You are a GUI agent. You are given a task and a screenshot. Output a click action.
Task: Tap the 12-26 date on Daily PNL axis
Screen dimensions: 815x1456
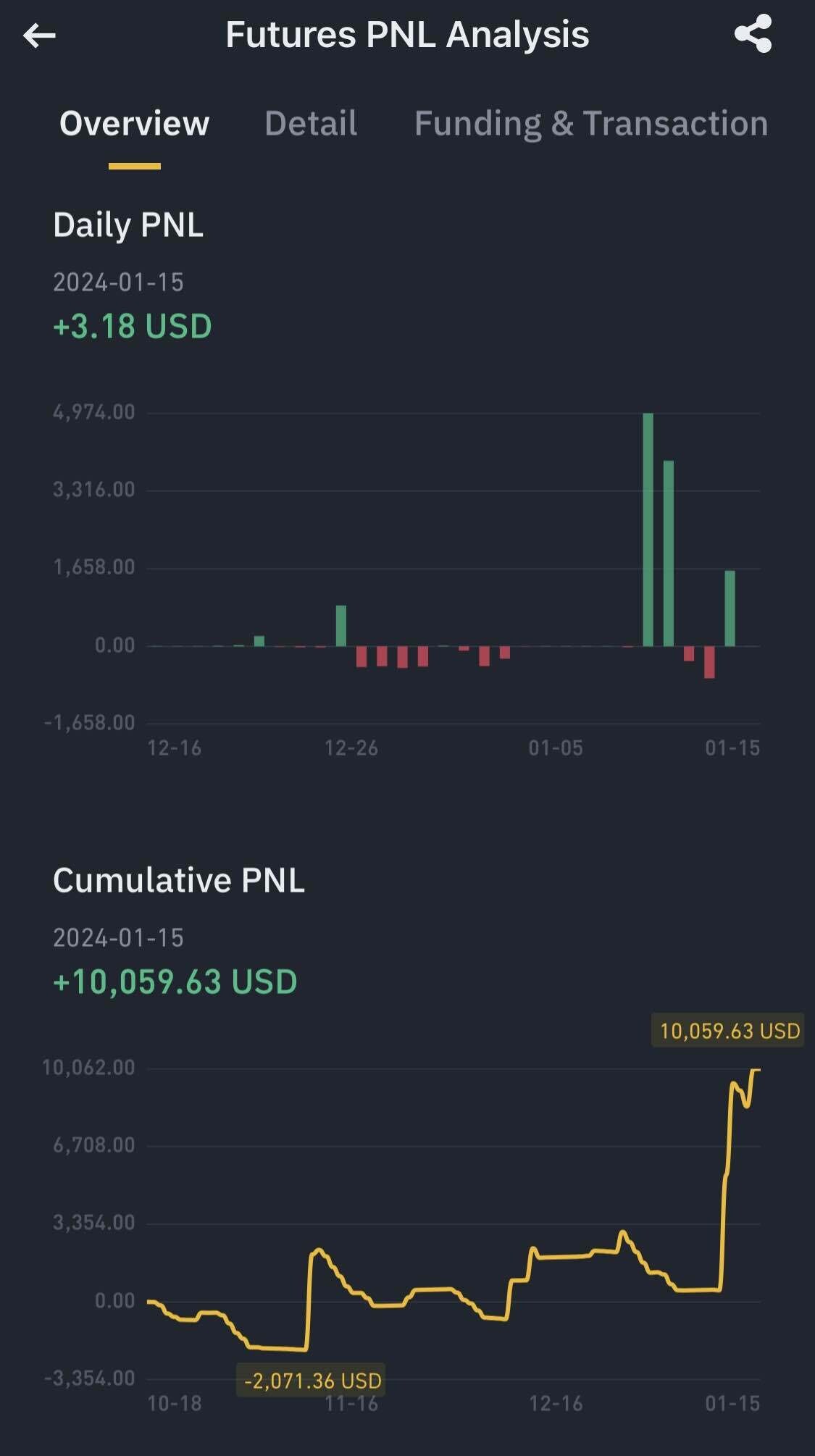[351, 748]
